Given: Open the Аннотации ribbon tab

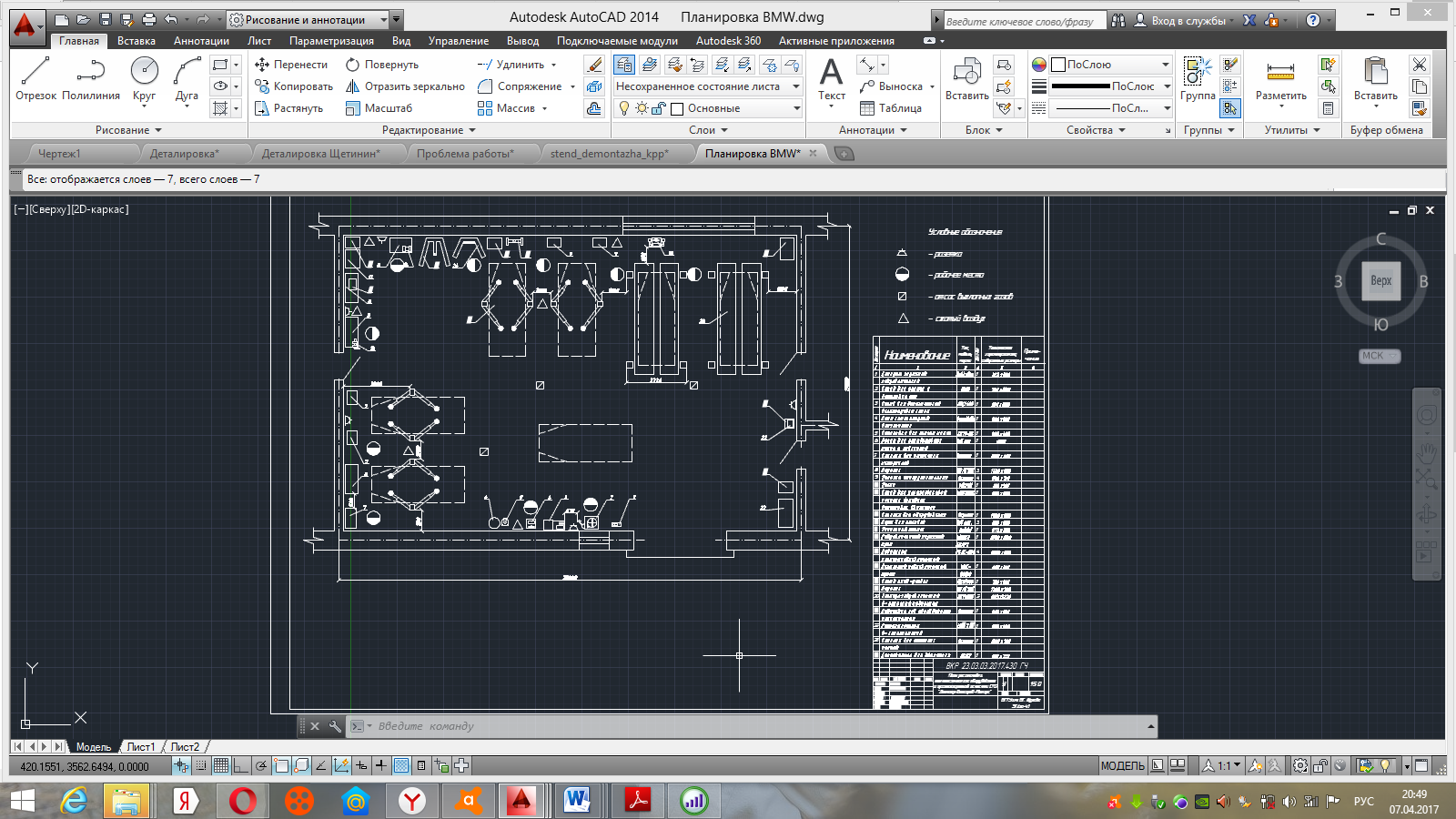Looking at the screenshot, I should [x=201, y=41].
